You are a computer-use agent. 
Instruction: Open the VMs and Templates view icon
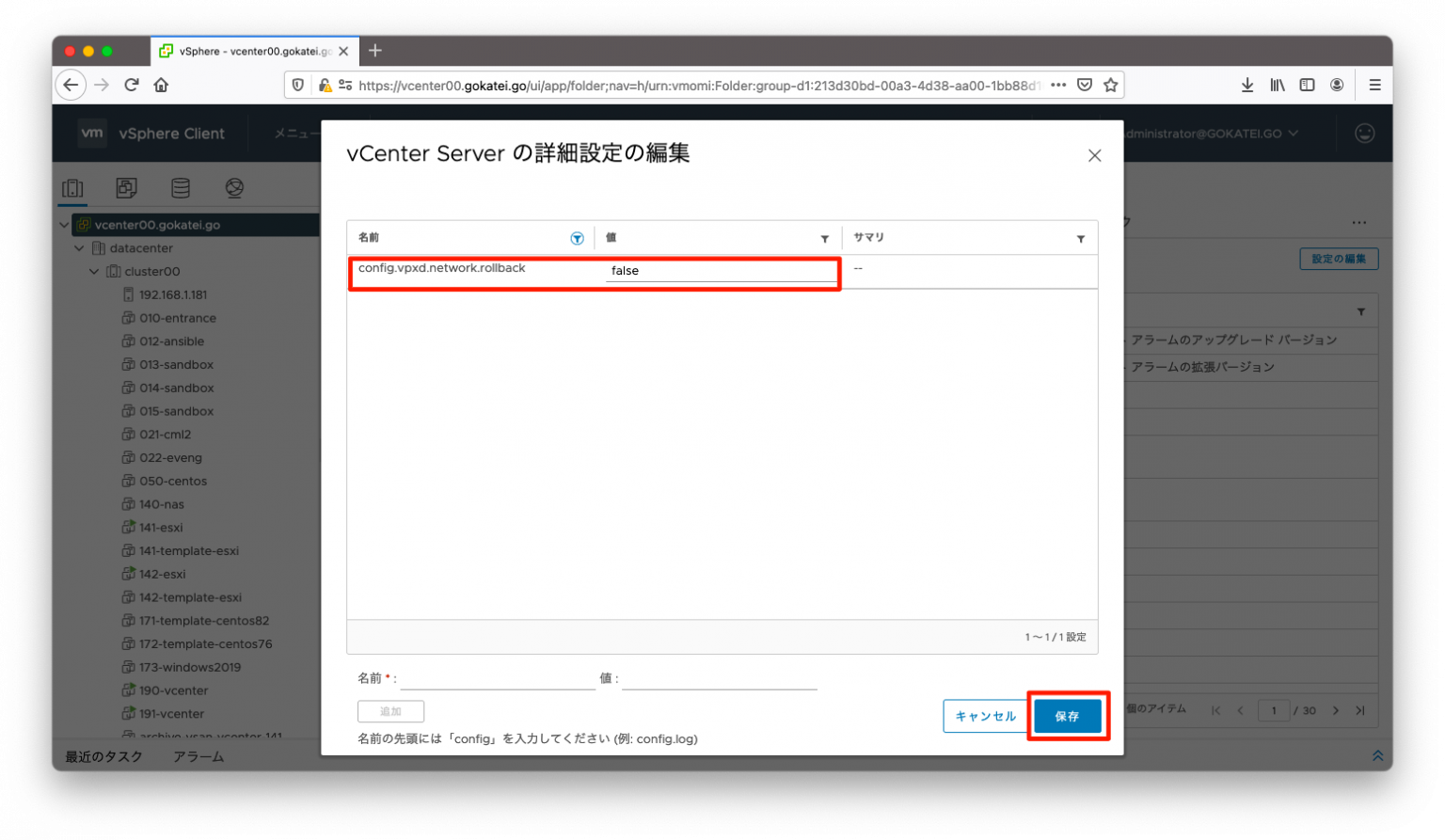pyautogui.click(x=126, y=187)
